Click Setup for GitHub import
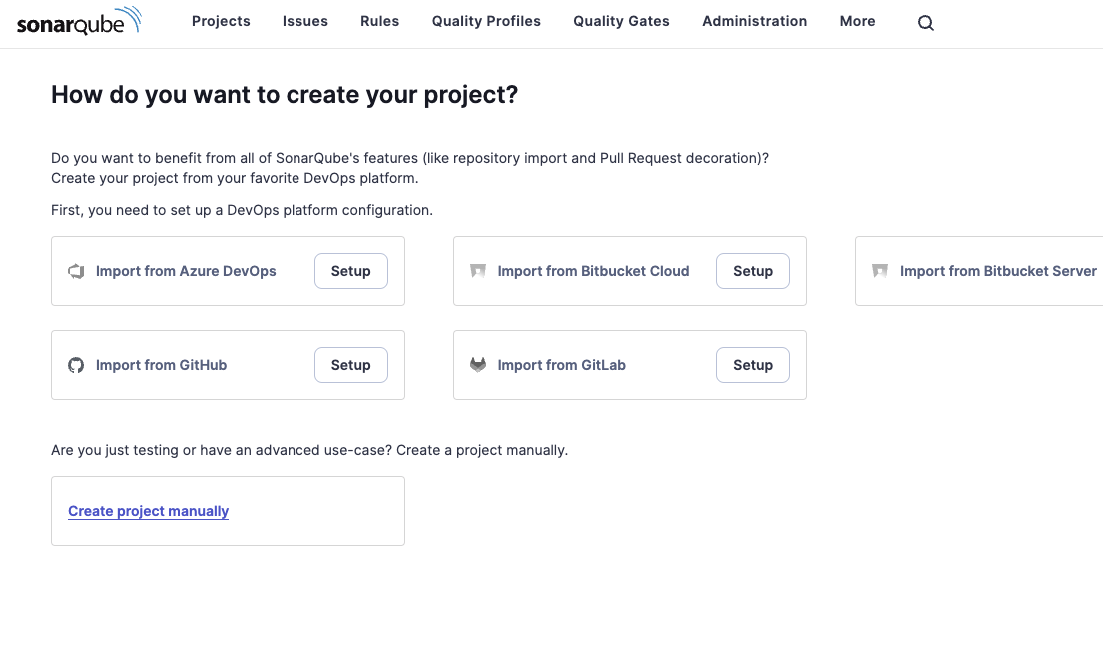Screen dimensions: 1103x659 (x=351, y=365)
